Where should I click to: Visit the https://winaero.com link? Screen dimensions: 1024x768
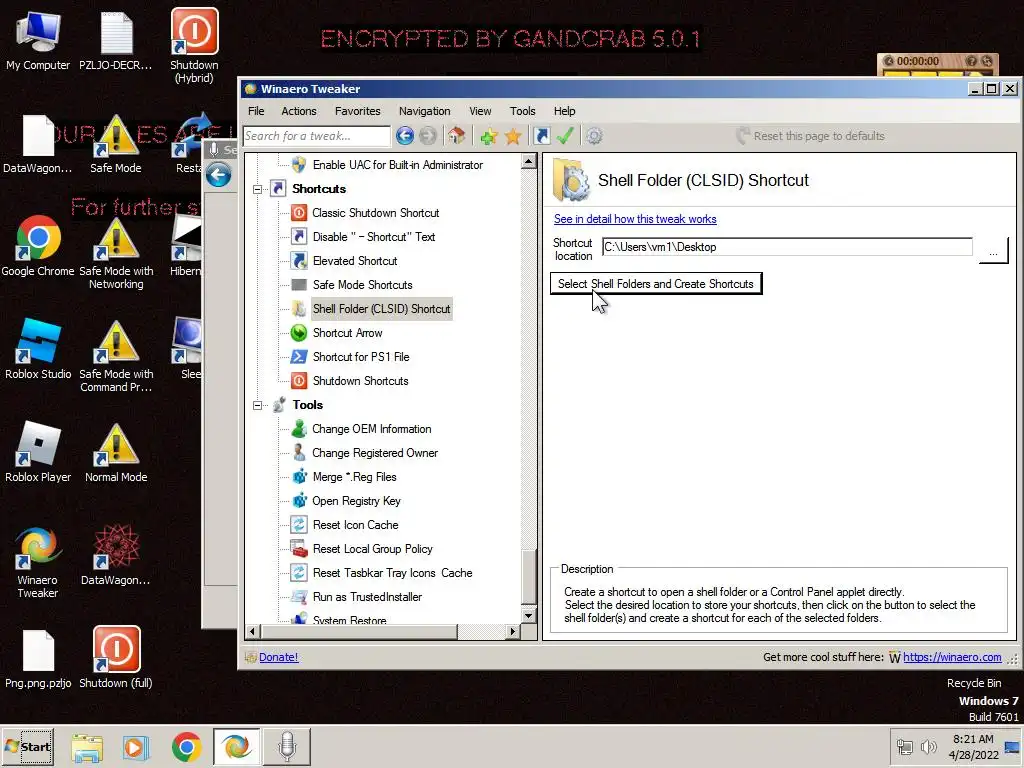952,657
